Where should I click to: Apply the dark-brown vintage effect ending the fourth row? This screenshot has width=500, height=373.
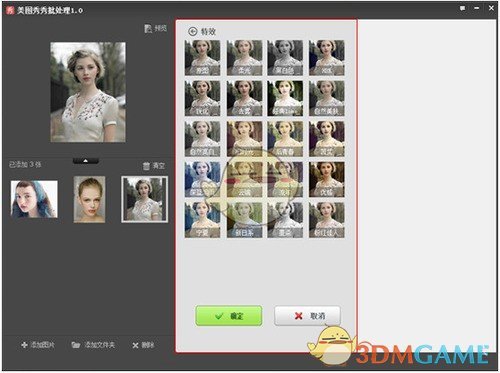pos(327,180)
